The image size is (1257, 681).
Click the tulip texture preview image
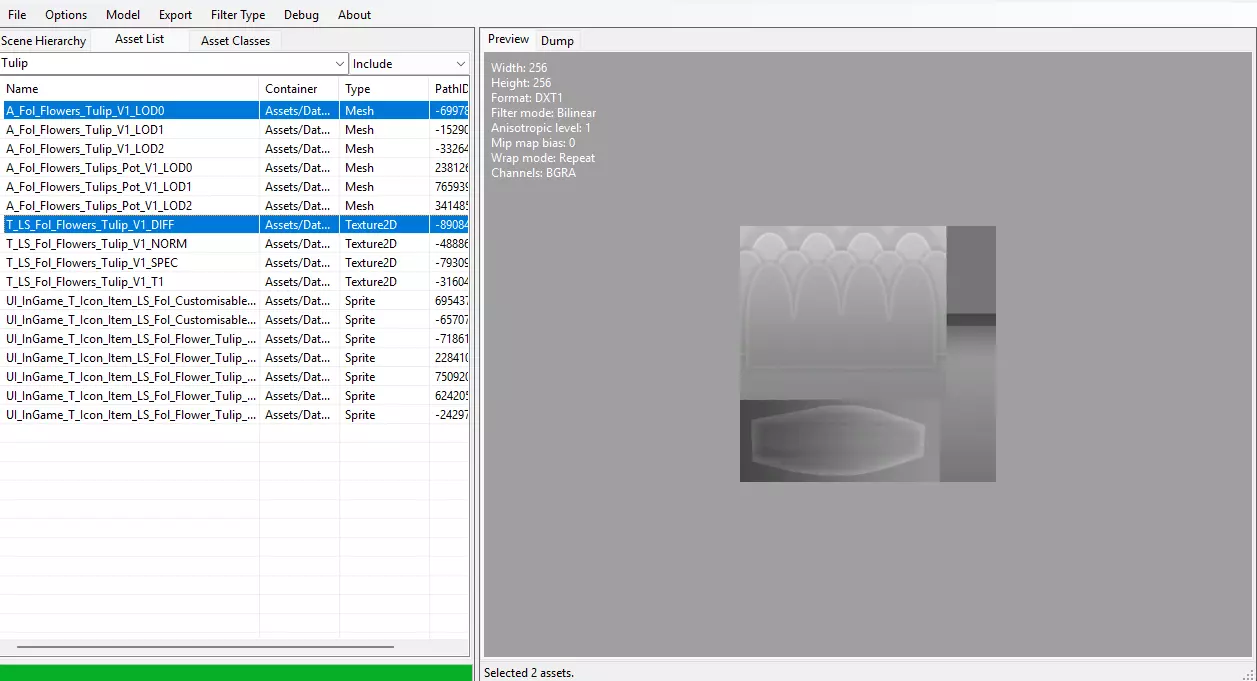click(x=867, y=354)
